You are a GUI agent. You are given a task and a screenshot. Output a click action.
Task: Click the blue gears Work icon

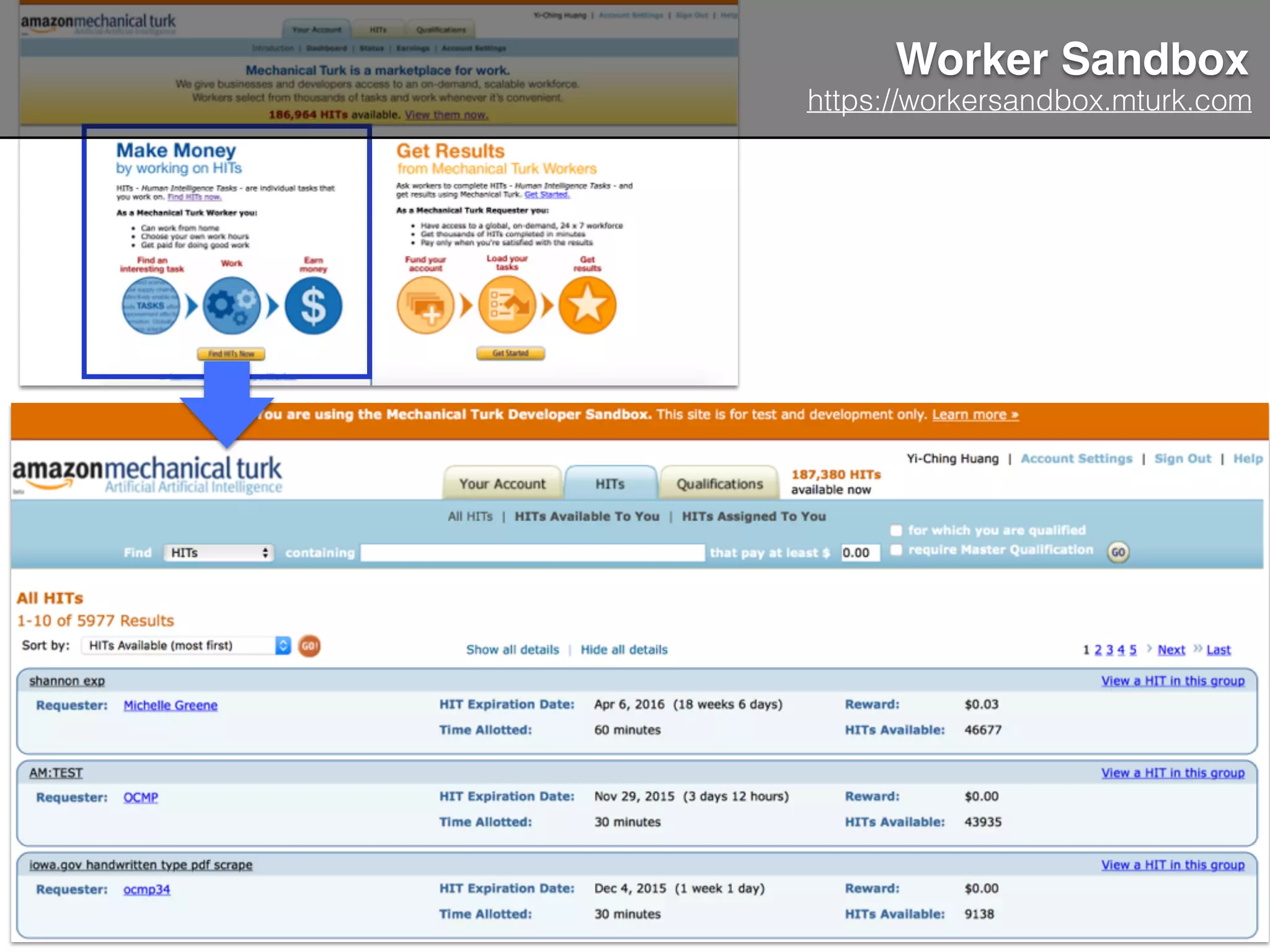232,306
